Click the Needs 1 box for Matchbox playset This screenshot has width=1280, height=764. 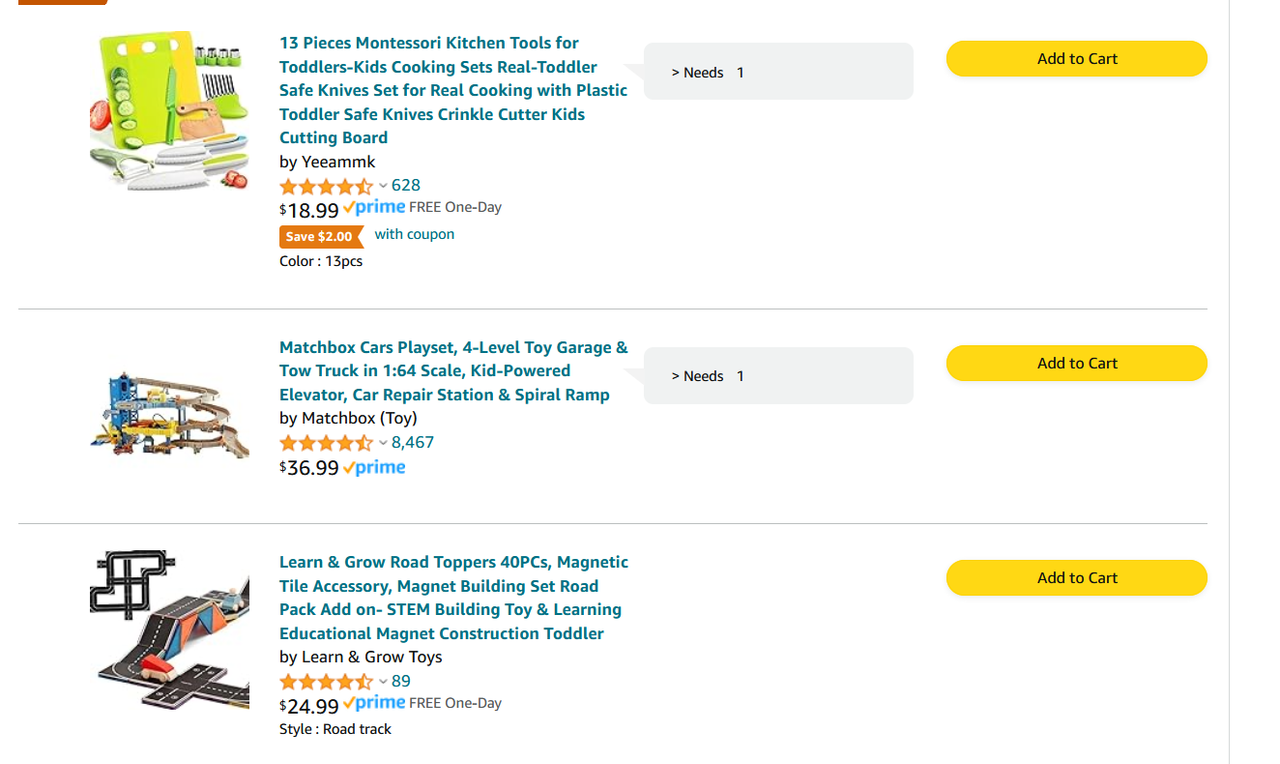(x=778, y=376)
